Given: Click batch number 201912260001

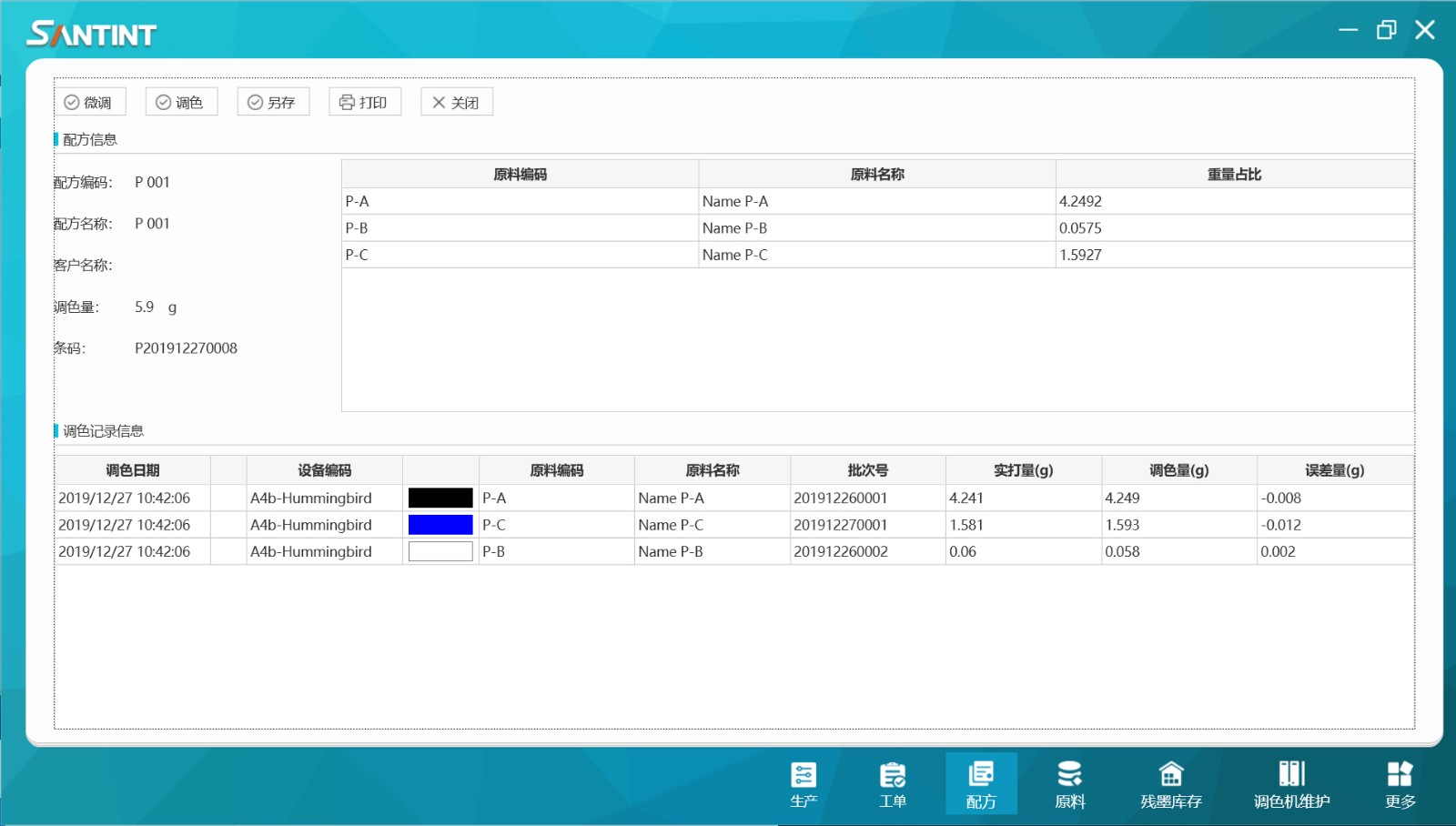Looking at the screenshot, I should point(841,498).
